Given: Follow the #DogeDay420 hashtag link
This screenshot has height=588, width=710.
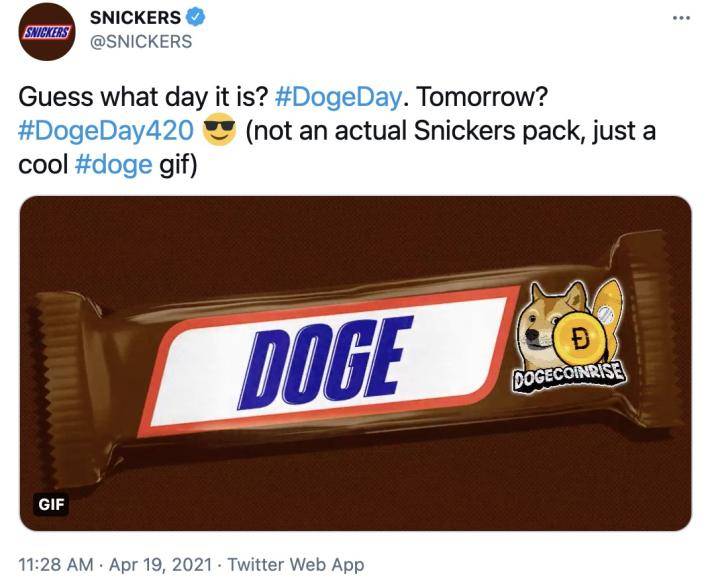Looking at the screenshot, I should (106, 132).
